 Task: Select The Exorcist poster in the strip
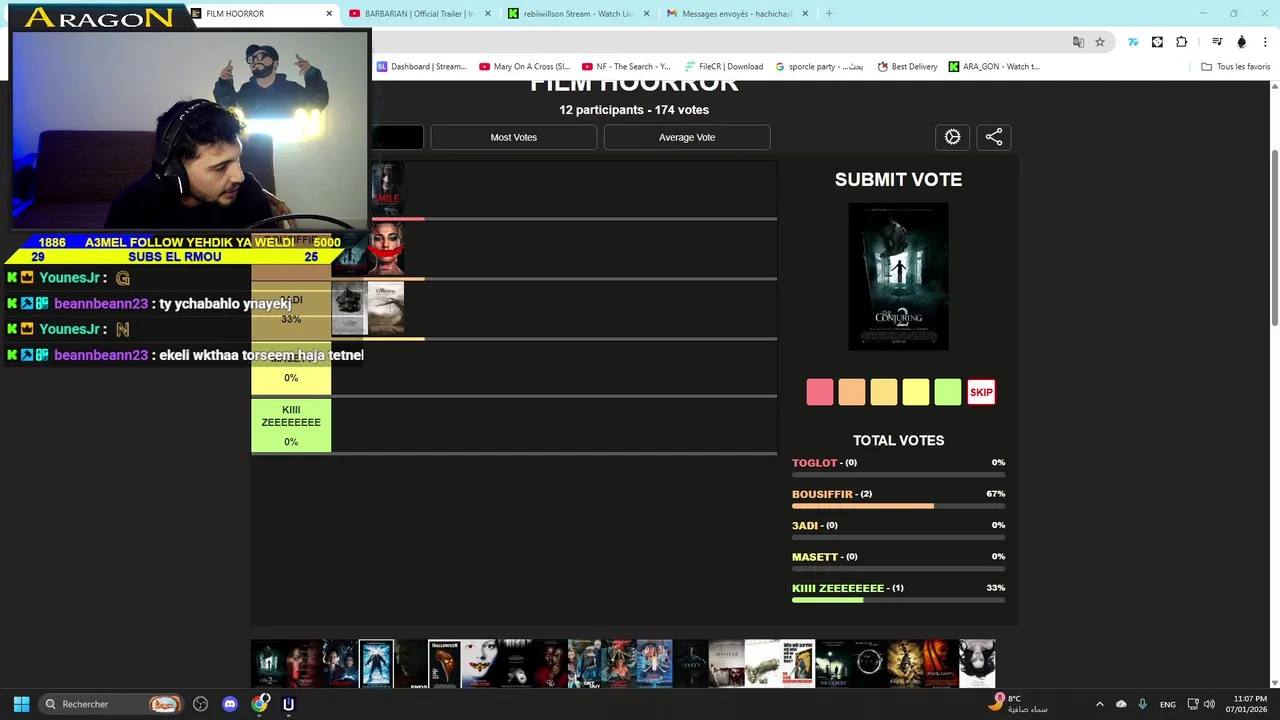pyautogui.click(x=832, y=664)
